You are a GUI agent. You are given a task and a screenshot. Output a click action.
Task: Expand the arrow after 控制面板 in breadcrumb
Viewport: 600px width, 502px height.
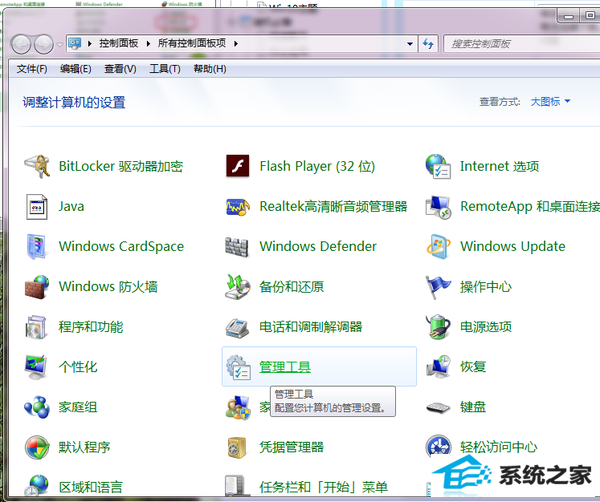coord(148,44)
